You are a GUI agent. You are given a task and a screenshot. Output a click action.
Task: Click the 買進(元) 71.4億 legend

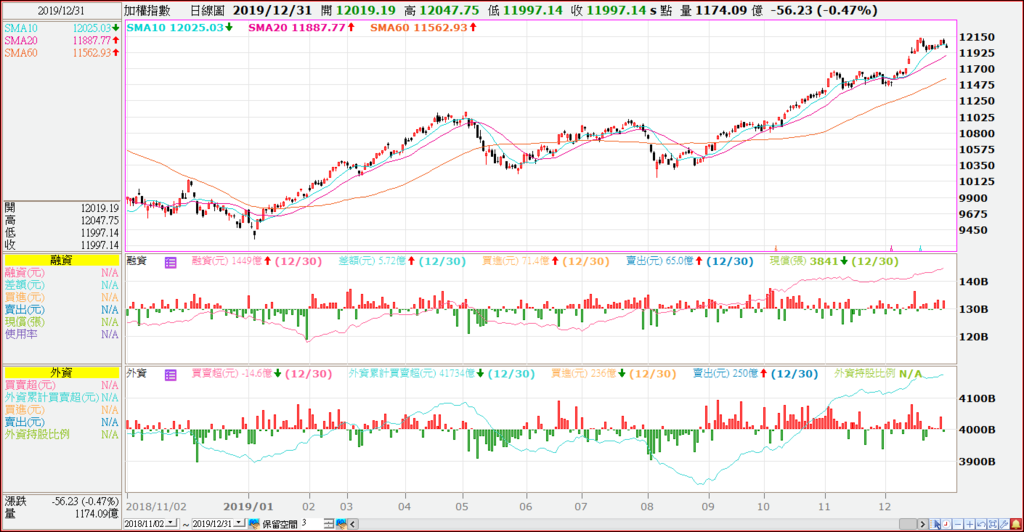[x=545, y=261]
